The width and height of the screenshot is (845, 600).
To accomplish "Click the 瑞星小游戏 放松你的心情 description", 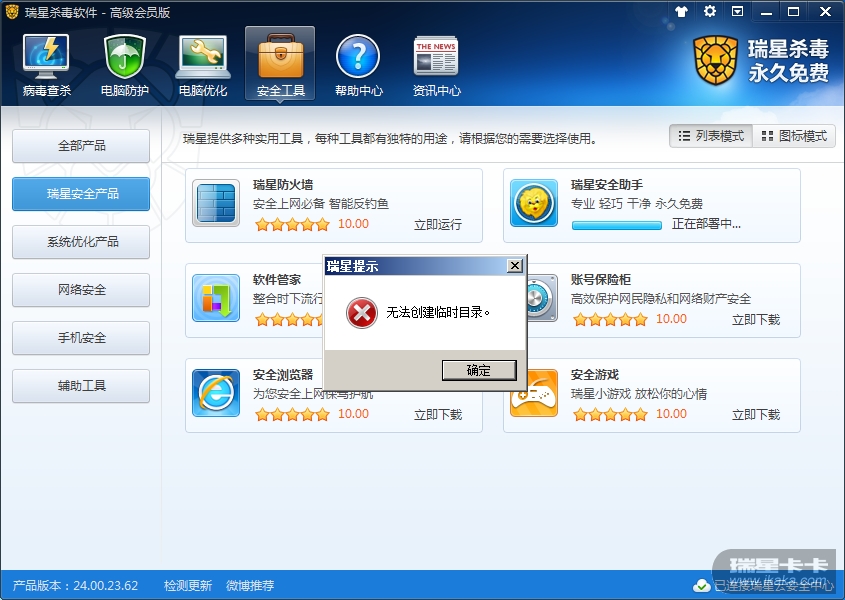I will tap(639, 394).
